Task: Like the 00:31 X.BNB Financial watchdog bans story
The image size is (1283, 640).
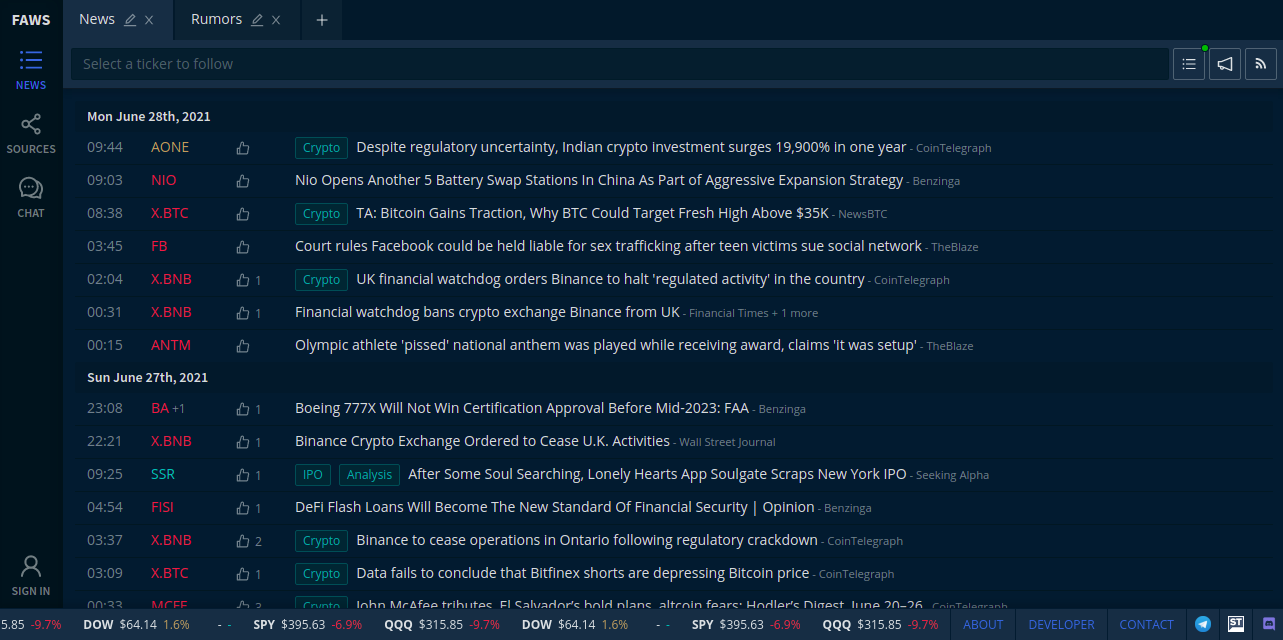Action: click(242, 313)
